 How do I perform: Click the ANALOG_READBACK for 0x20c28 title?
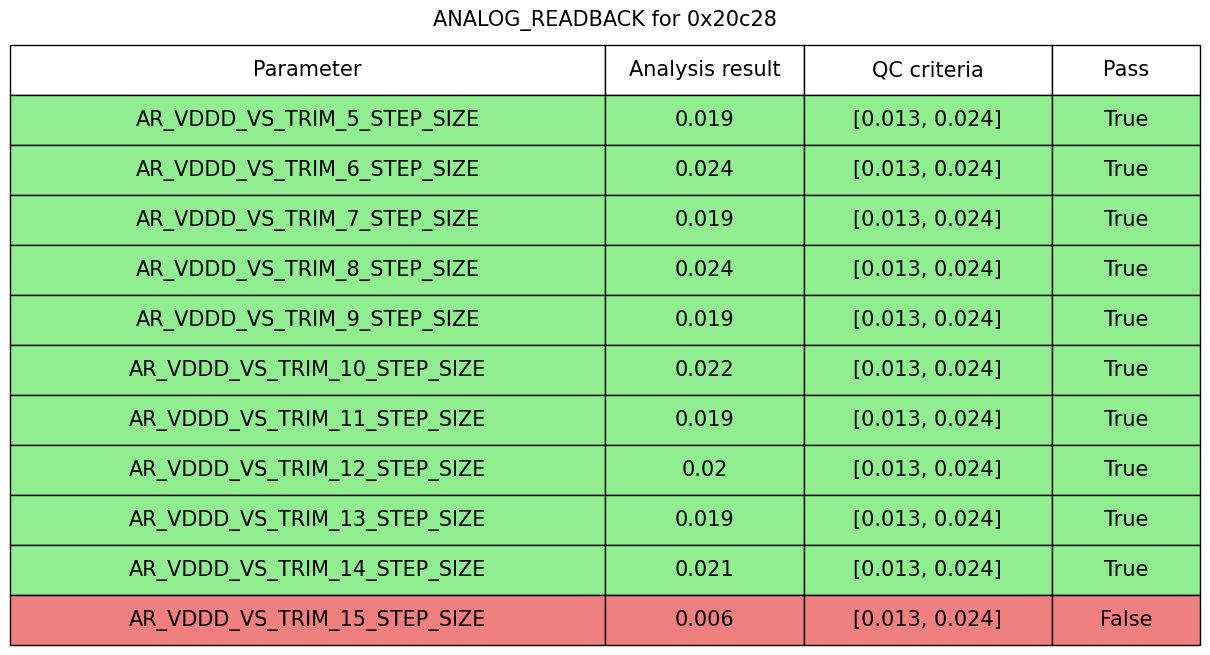(604, 19)
